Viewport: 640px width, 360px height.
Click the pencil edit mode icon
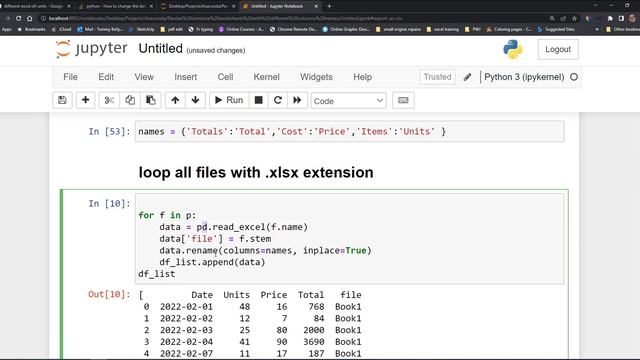(x=467, y=77)
